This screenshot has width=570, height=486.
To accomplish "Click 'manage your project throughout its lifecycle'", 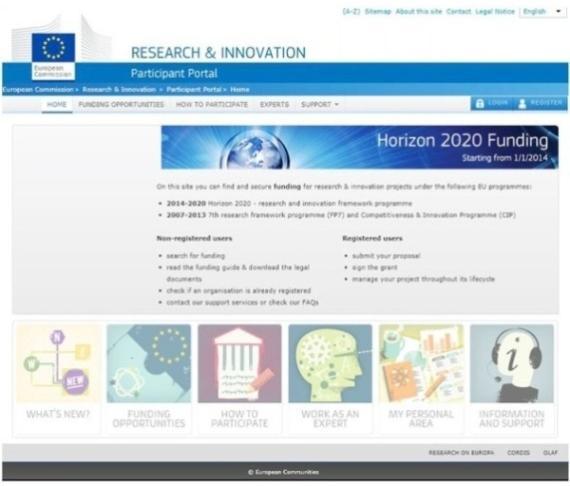I will pos(423,279).
